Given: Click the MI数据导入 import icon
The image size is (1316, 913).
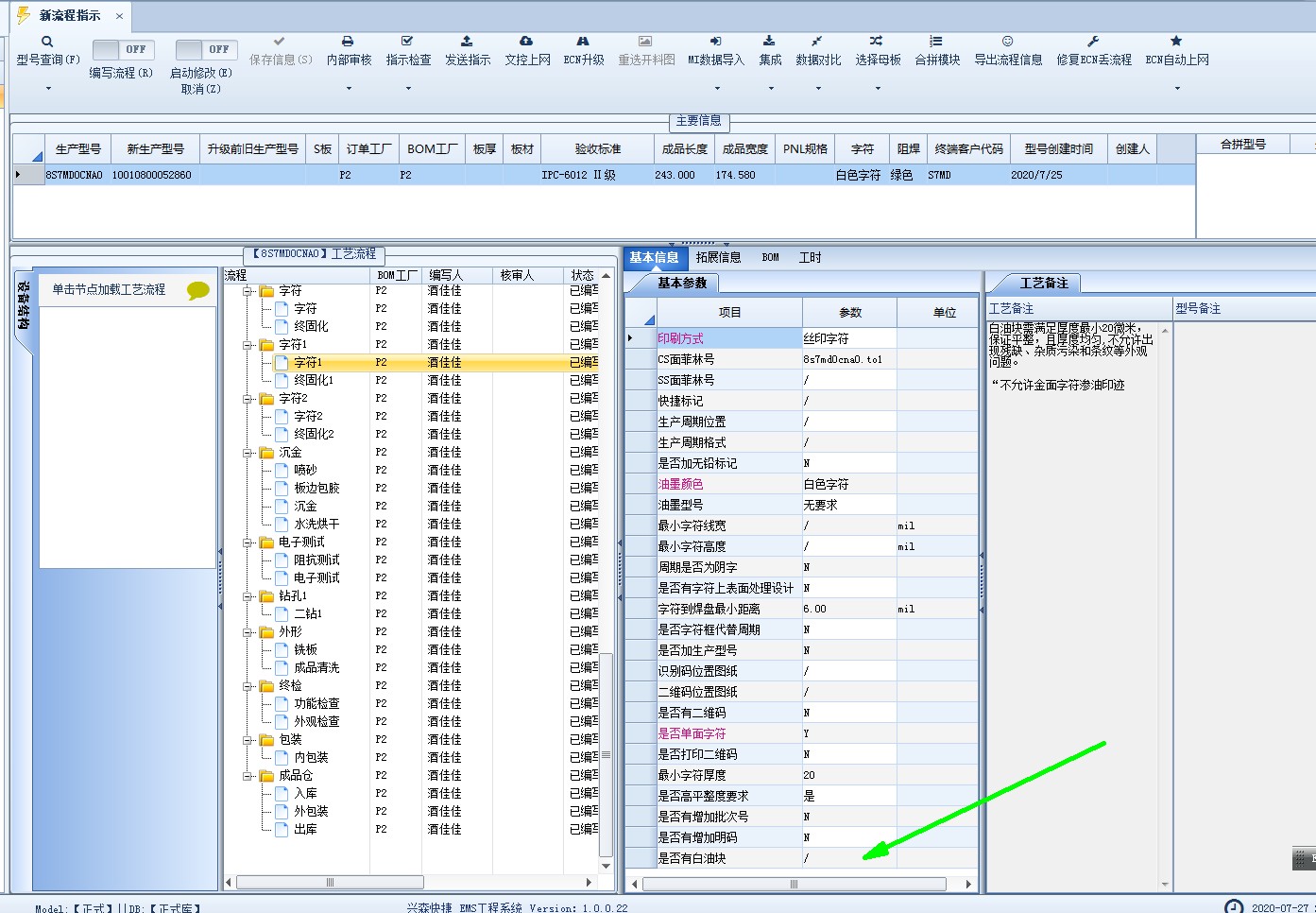Looking at the screenshot, I should coord(716,42).
